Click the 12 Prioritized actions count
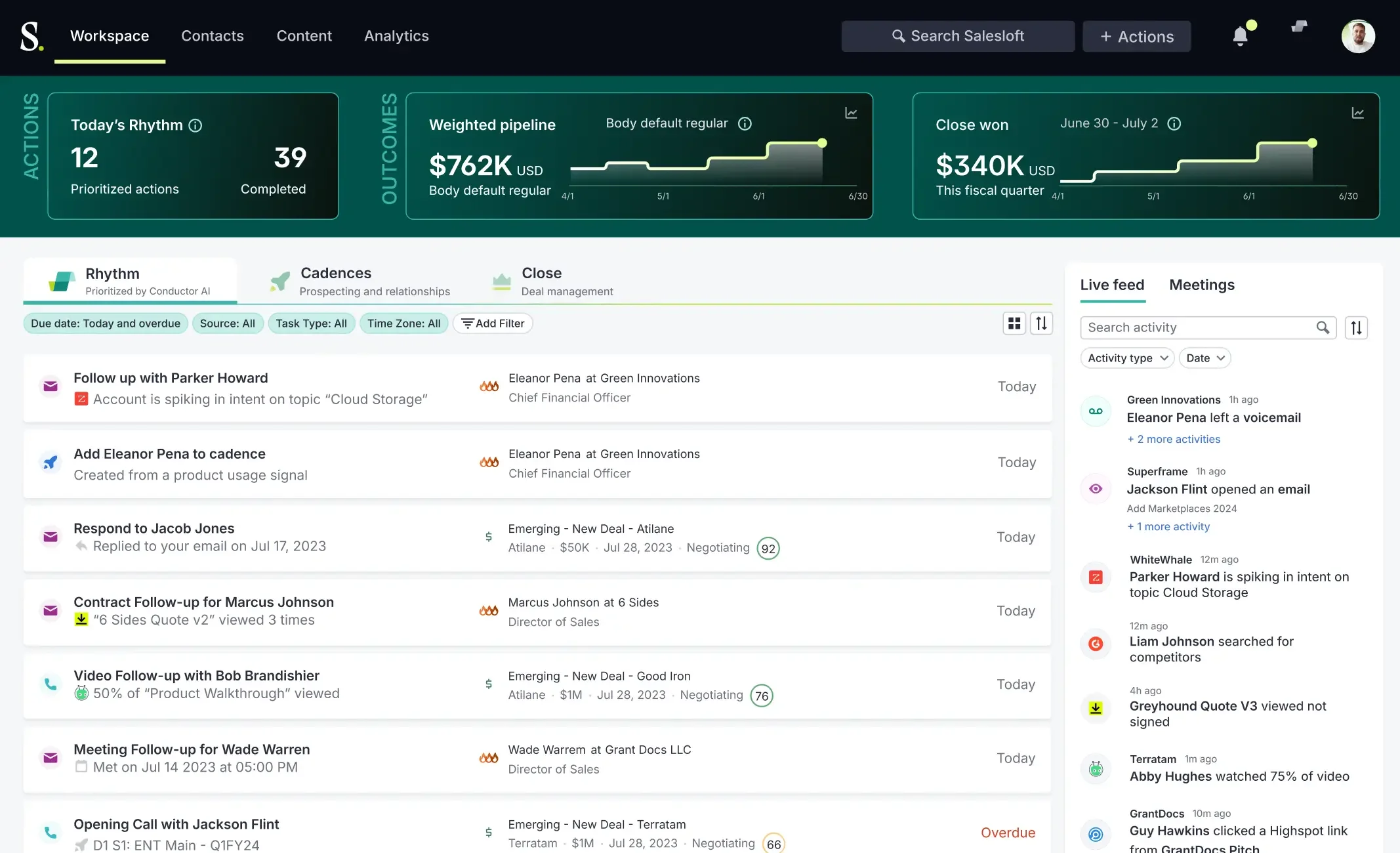 click(85, 158)
